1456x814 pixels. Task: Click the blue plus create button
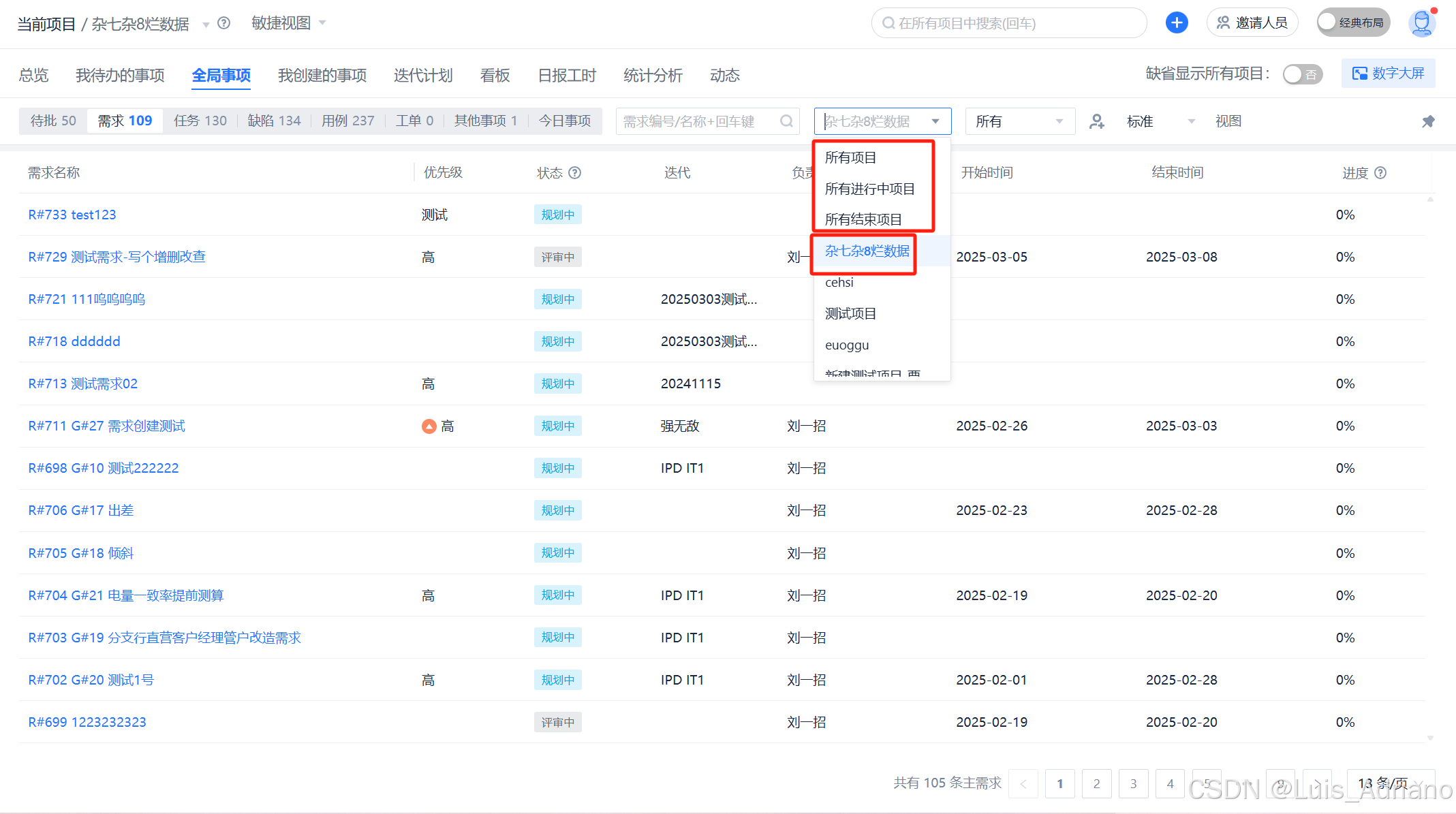(x=1177, y=22)
